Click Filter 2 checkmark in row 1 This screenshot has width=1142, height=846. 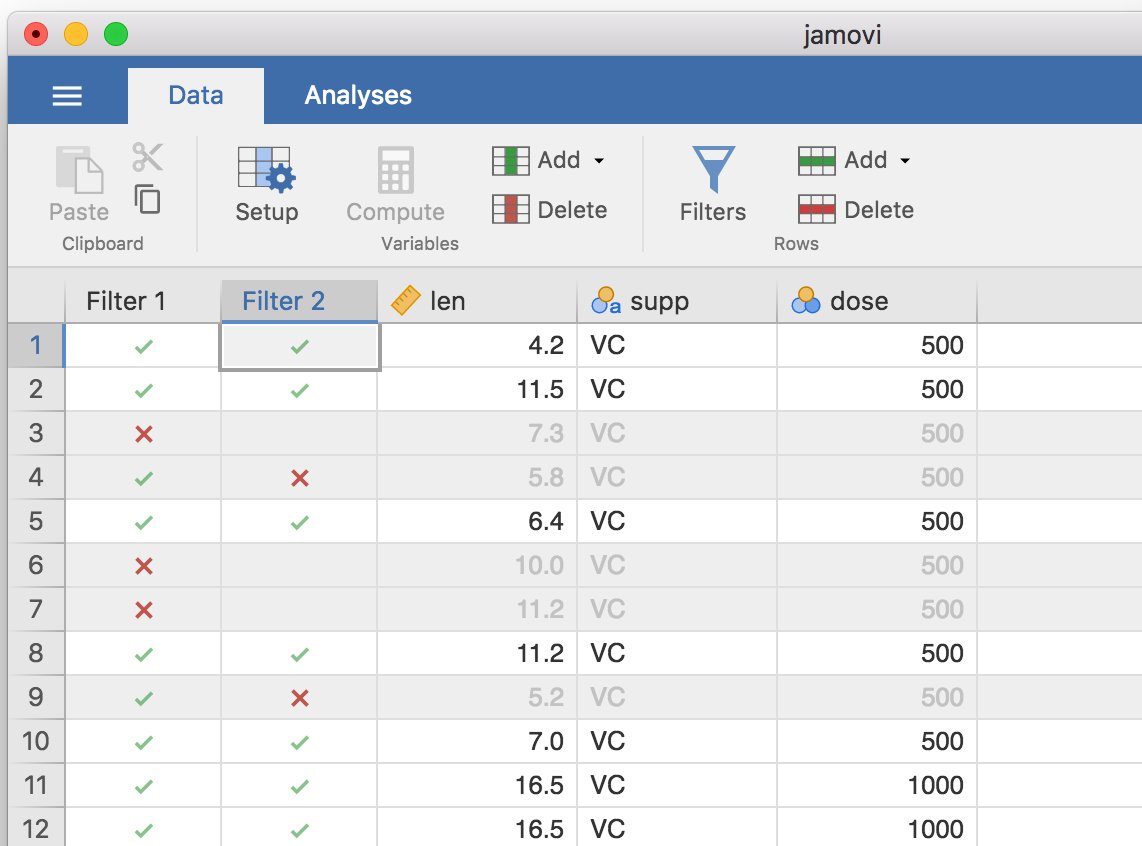299,347
